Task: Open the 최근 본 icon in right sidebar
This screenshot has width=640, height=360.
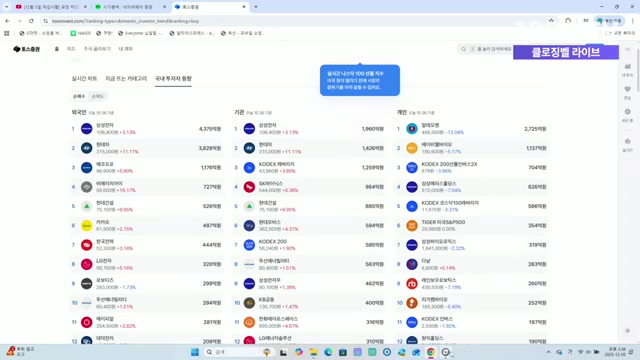Action: coord(627,111)
